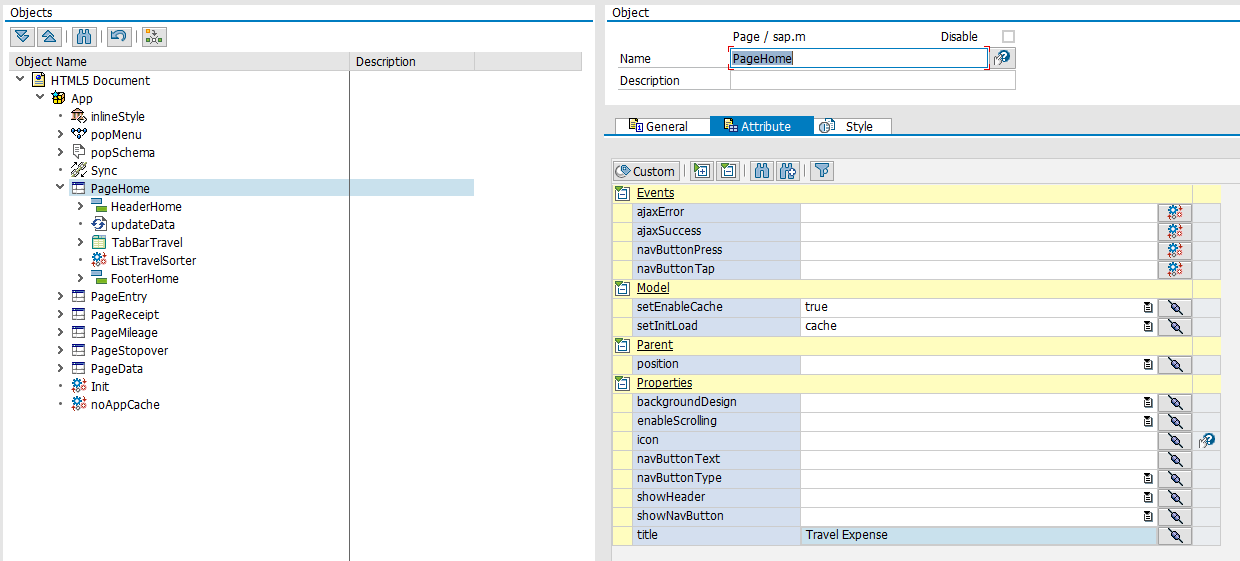
Task: Expand the PageEntry tree node
Action: (62, 297)
